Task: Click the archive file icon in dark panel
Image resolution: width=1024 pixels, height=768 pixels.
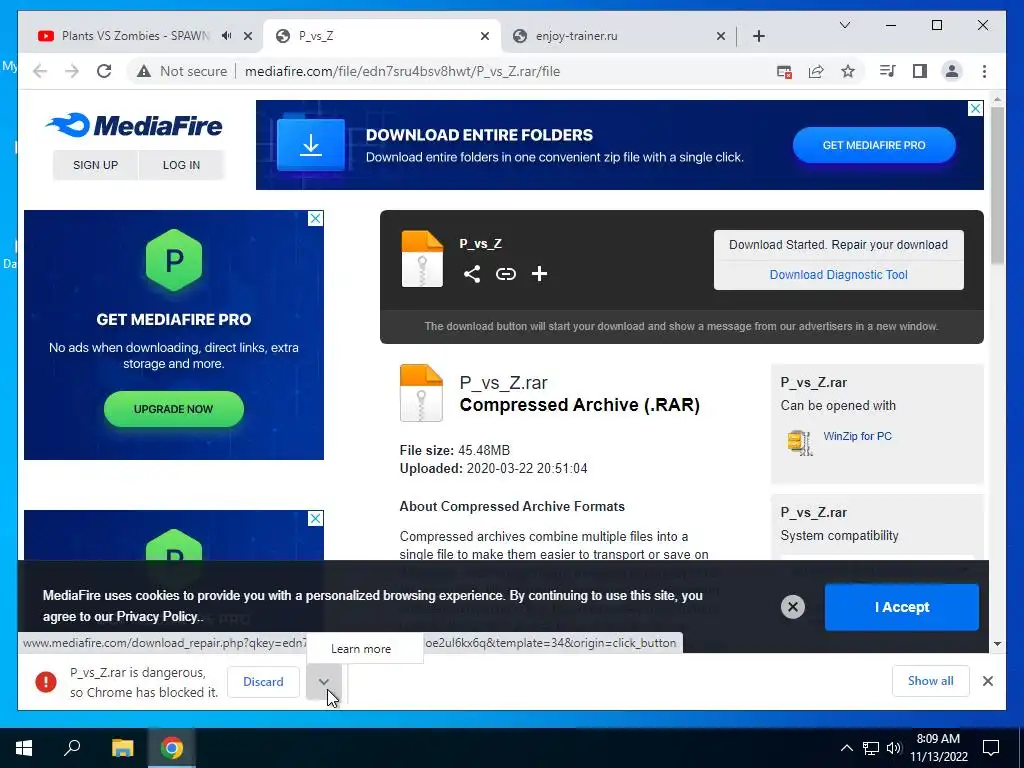Action: click(x=422, y=259)
